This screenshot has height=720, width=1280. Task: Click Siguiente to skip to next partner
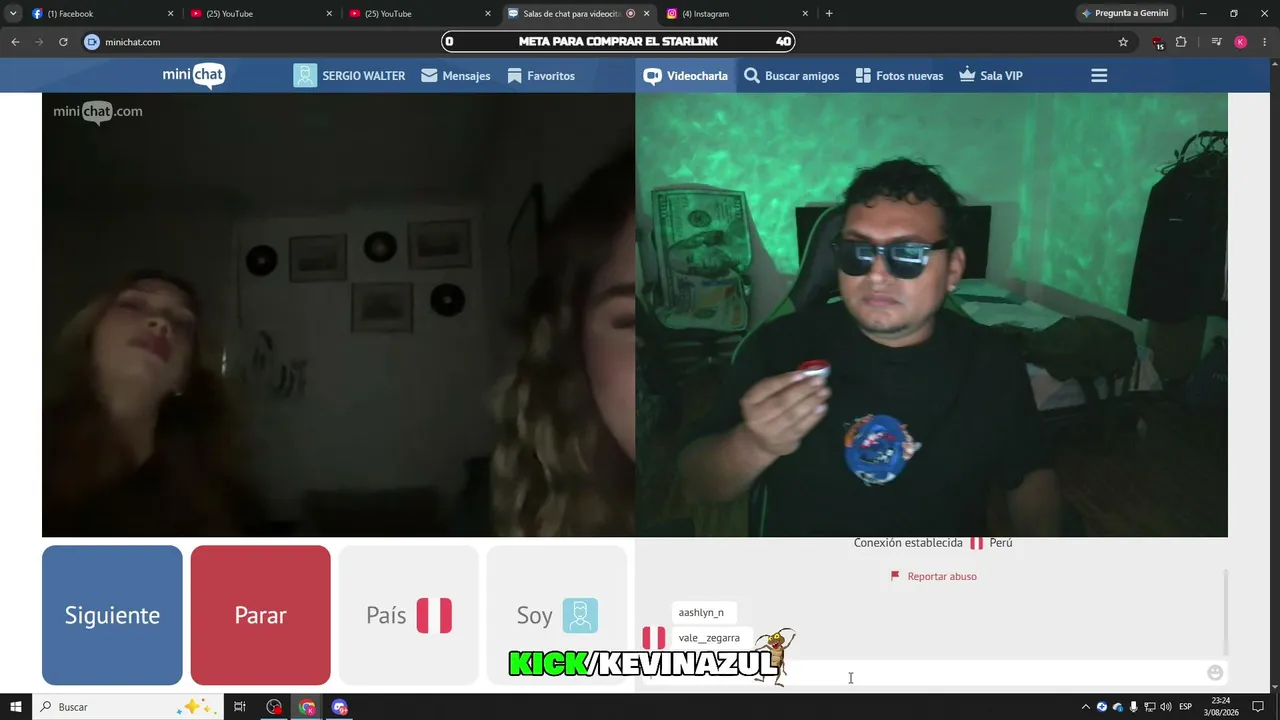pyautogui.click(x=112, y=615)
